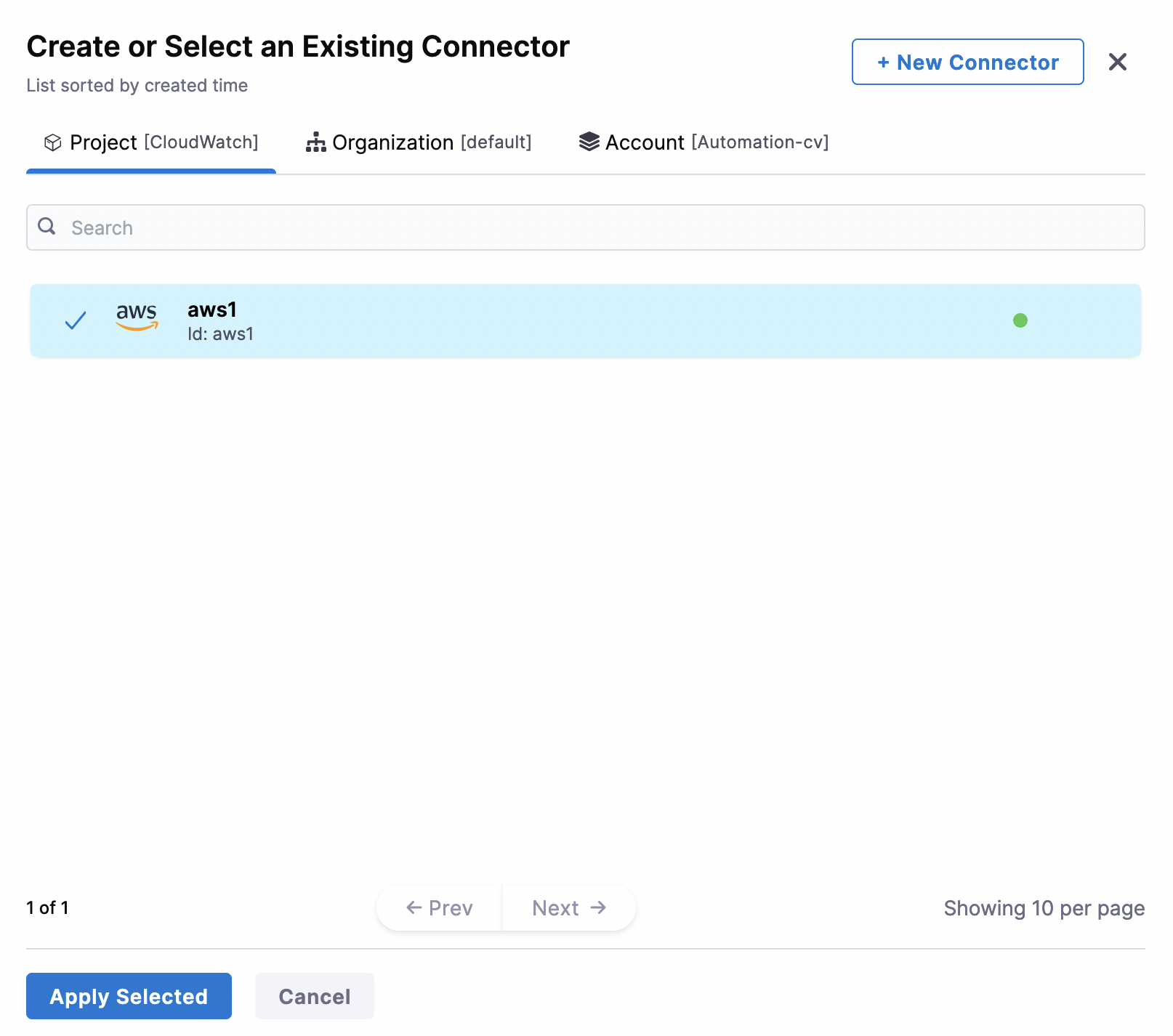Click the blue checkmark on aws1 row
Image resolution: width=1173 pixels, height=1036 pixels.
click(x=76, y=320)
